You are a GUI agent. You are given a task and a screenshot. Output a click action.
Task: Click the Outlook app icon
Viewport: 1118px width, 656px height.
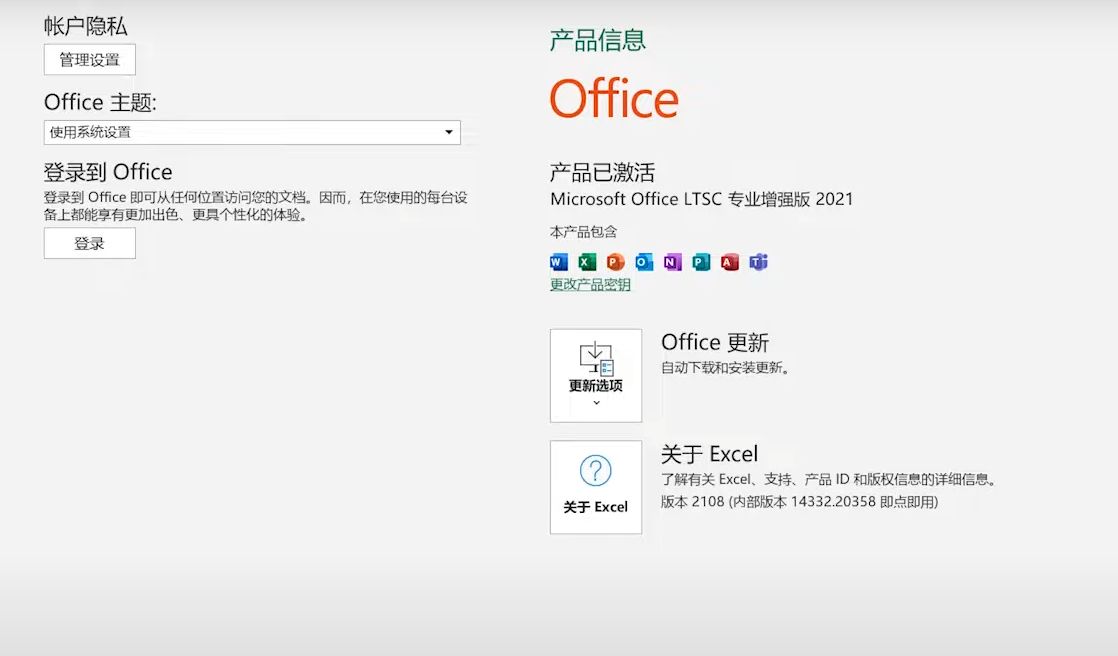[x=645, y=262]
